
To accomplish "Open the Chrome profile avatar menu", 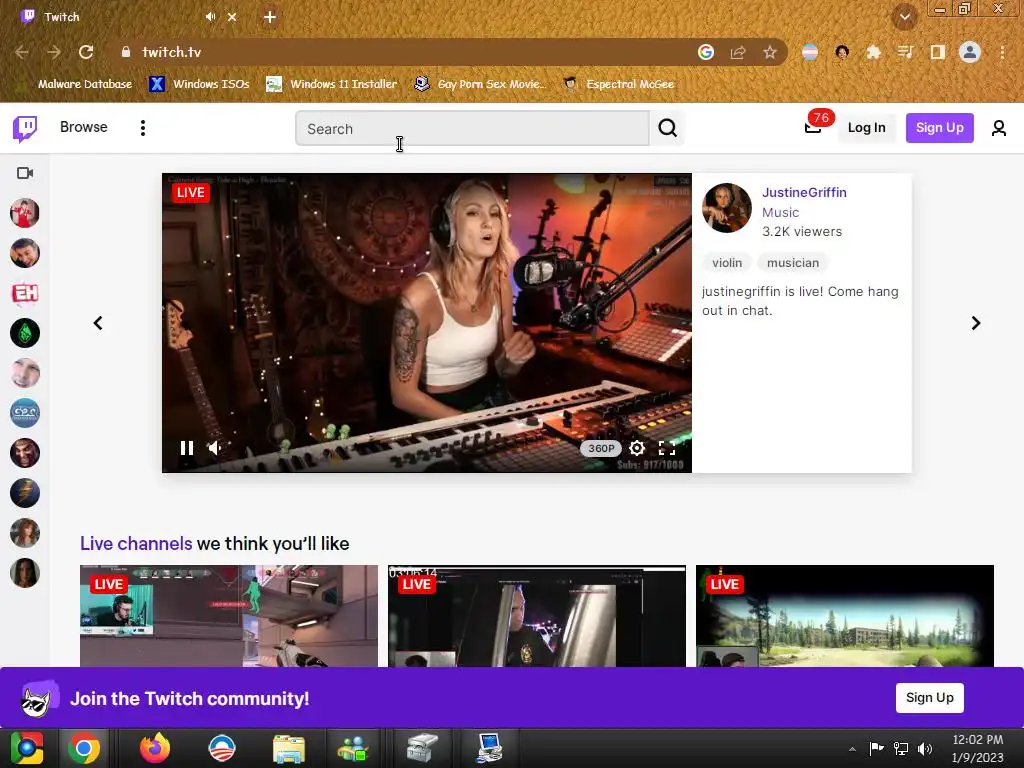I will pyautogui.click(x=970, y=52).
